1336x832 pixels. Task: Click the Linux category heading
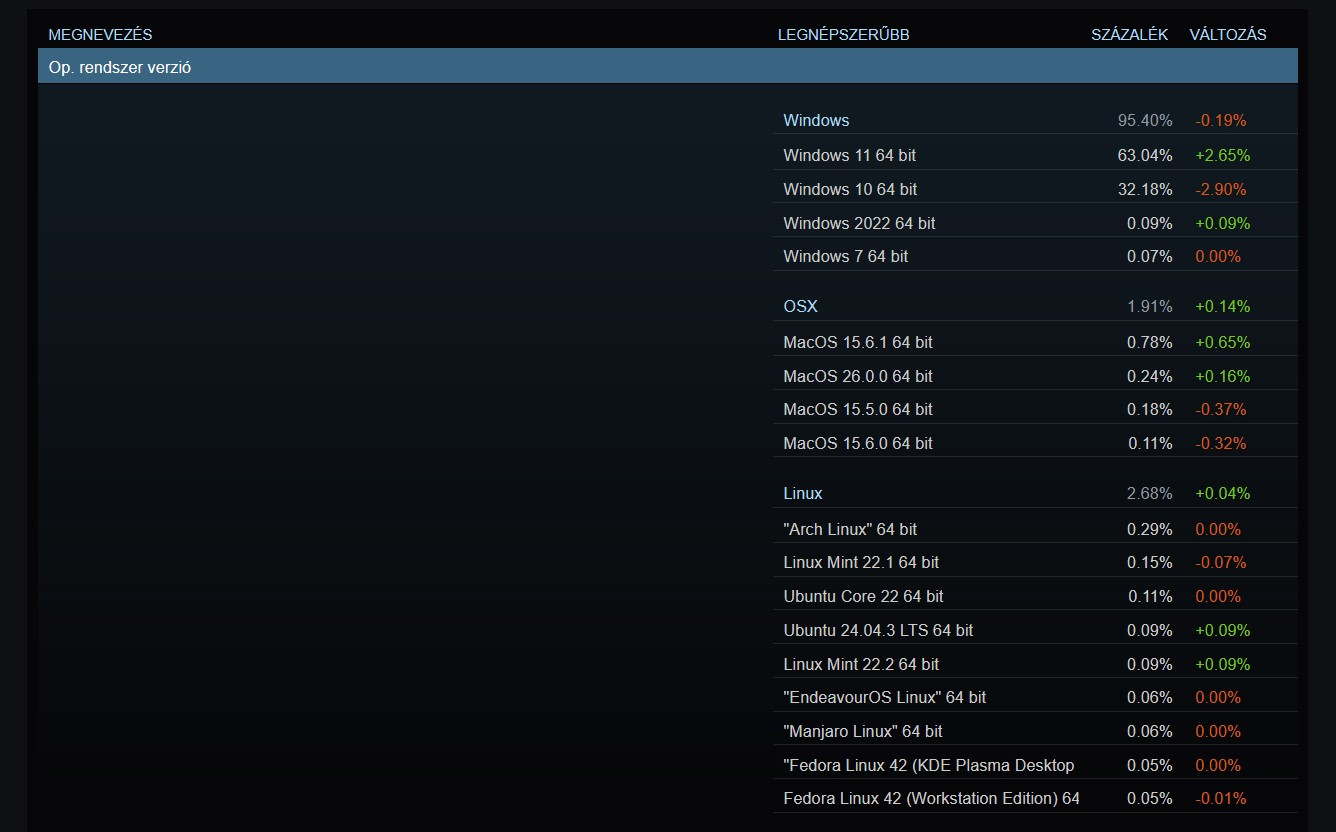click(803, 493)
